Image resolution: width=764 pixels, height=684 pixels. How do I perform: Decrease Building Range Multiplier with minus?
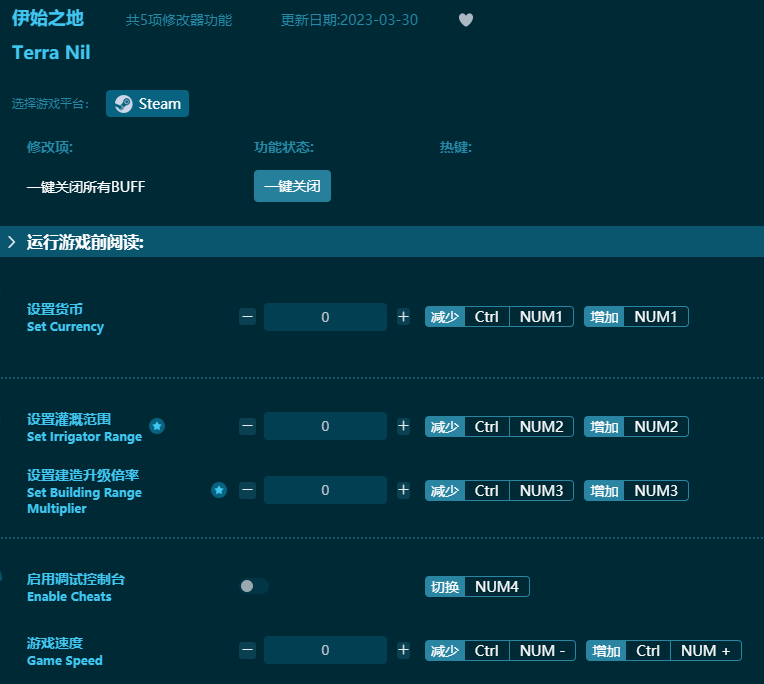tap(248, 490)
